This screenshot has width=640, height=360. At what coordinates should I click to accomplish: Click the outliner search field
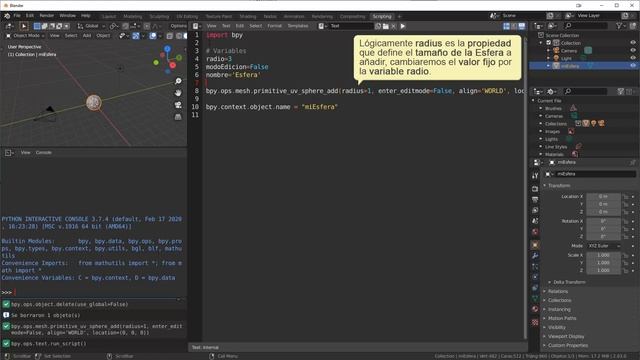pyautogui.click(x=586, y=26)
